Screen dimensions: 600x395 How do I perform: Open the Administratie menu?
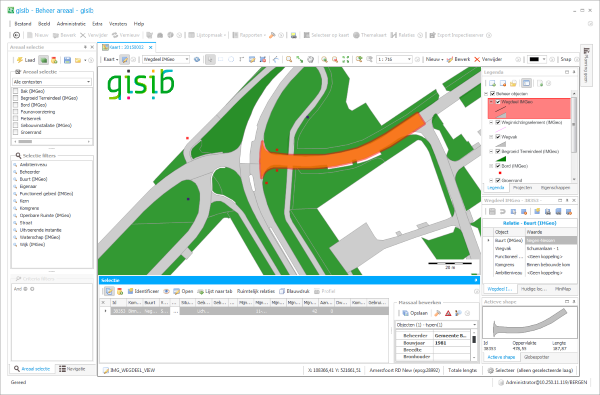(x=71, y=24)
